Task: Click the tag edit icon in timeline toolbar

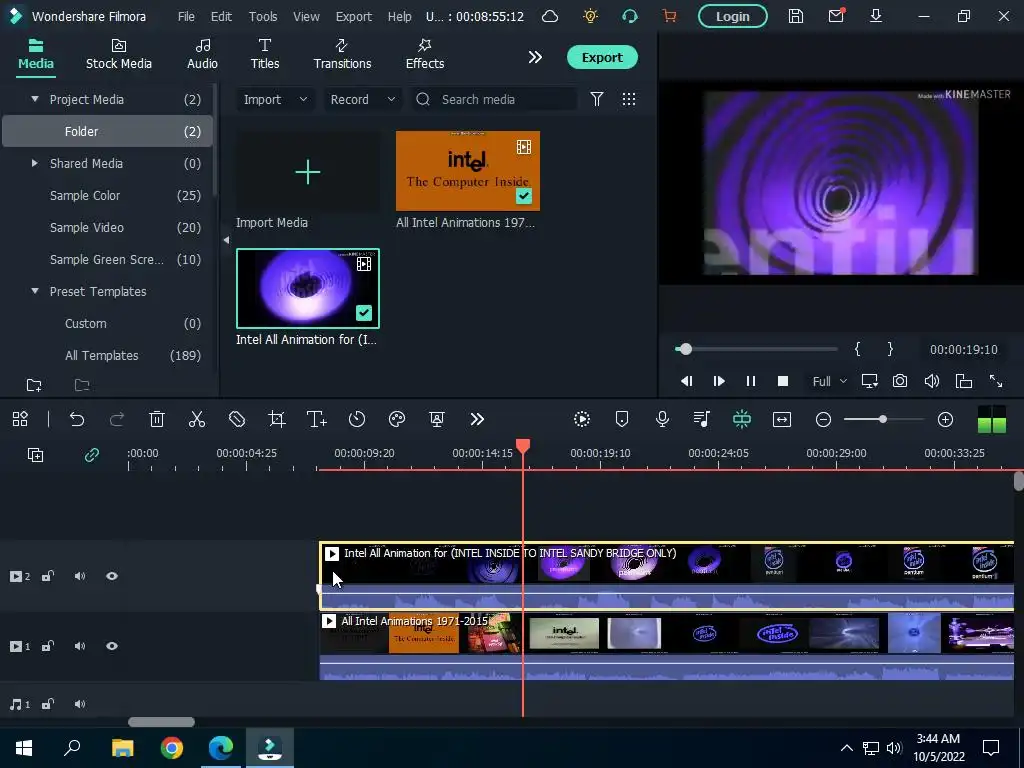Action: pos(237,419)
